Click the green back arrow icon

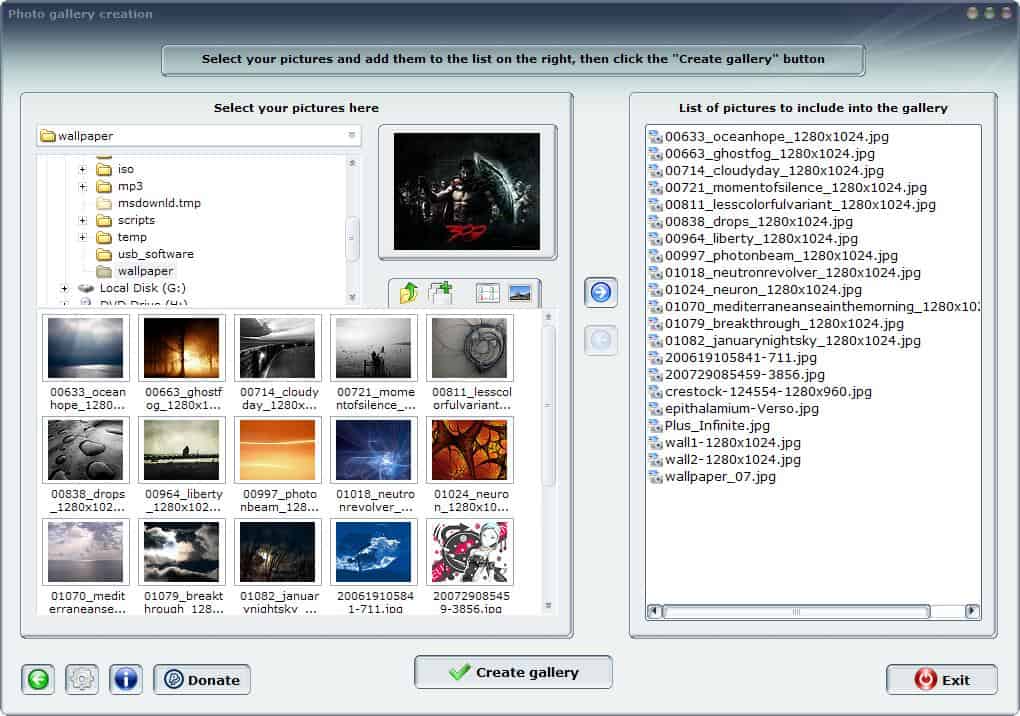(38, 680)
